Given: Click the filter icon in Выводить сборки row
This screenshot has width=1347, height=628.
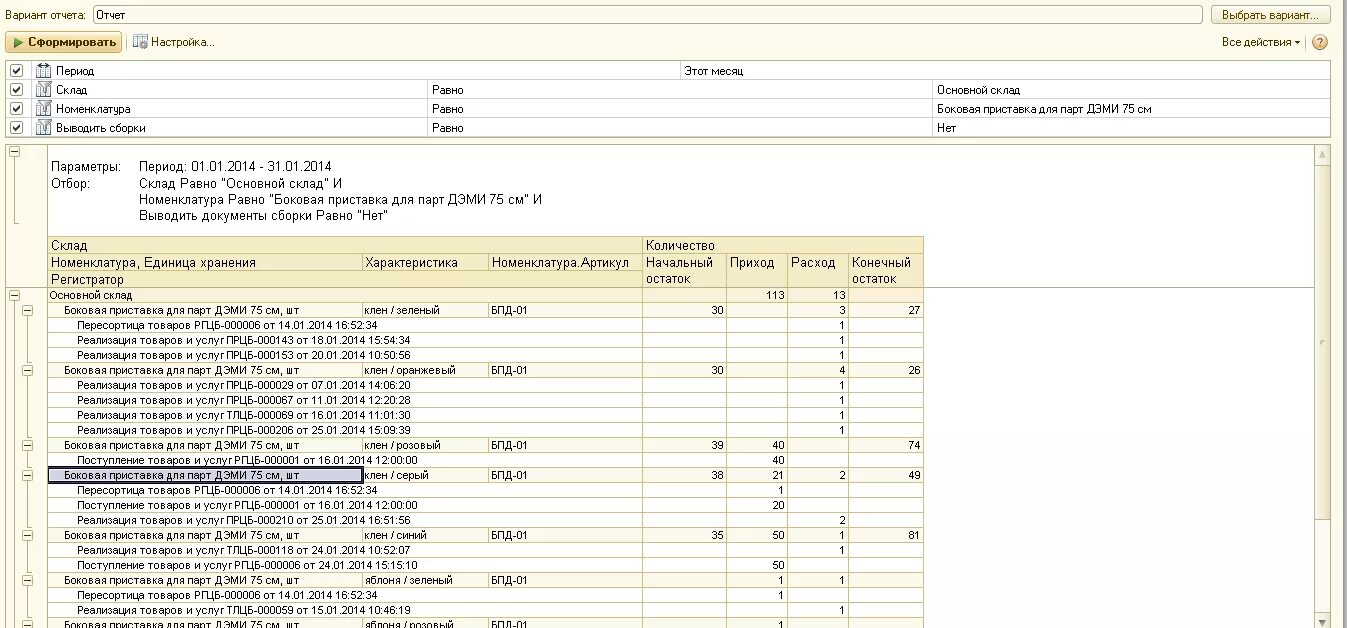Looking at the screenshot, I should (x=43, y=128).
